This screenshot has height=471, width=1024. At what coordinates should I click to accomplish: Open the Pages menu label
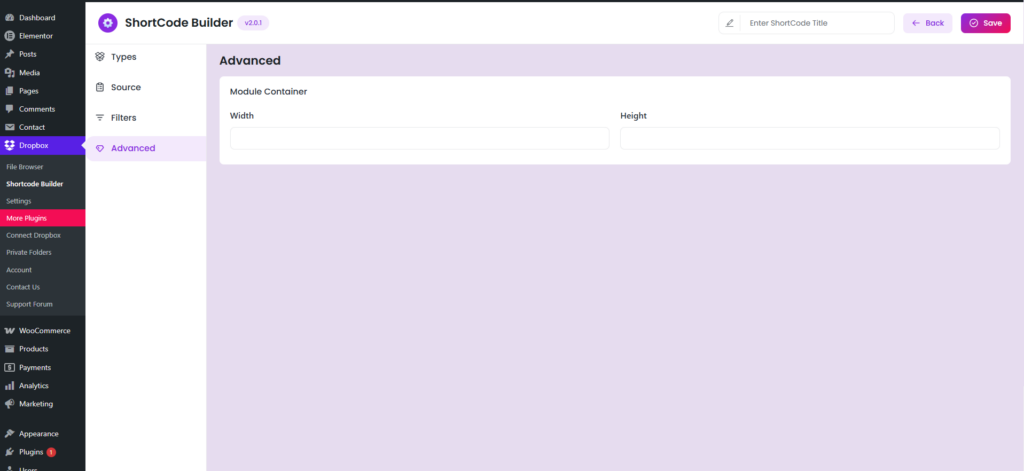click(29, 91)
